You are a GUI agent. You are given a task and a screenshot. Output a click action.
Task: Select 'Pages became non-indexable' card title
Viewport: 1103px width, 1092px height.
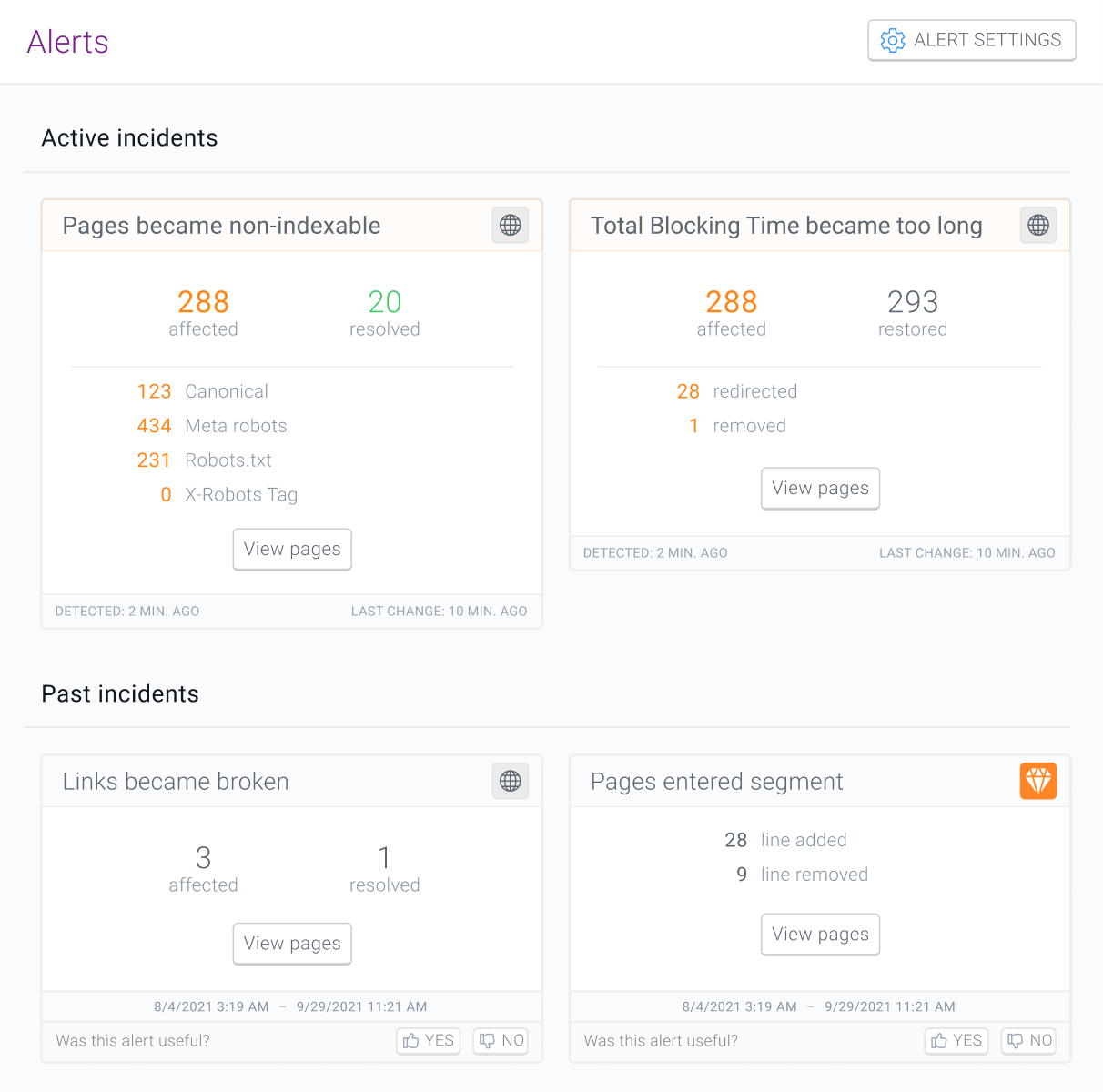(x=221, y=226)
